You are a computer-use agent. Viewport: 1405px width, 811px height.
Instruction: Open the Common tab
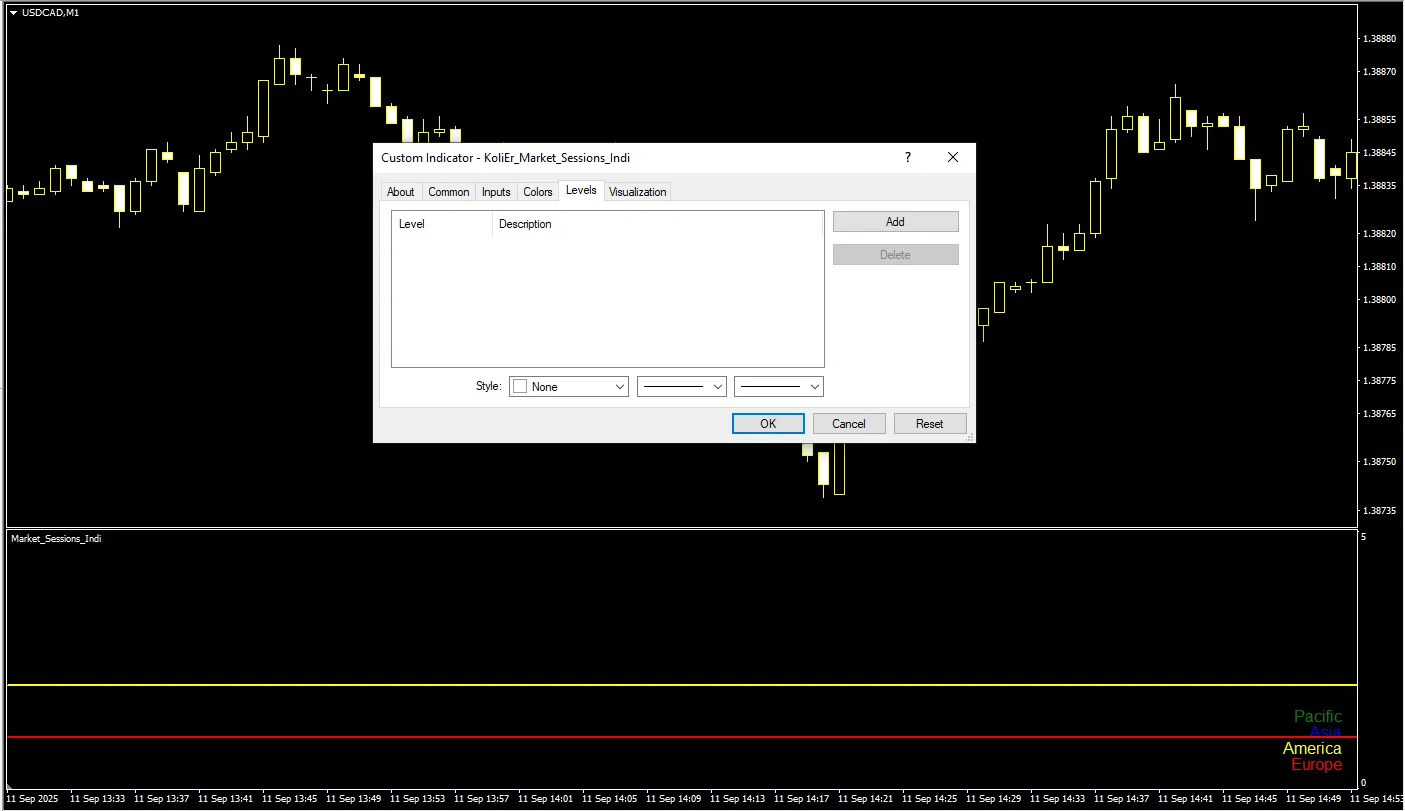coord(448,192)
